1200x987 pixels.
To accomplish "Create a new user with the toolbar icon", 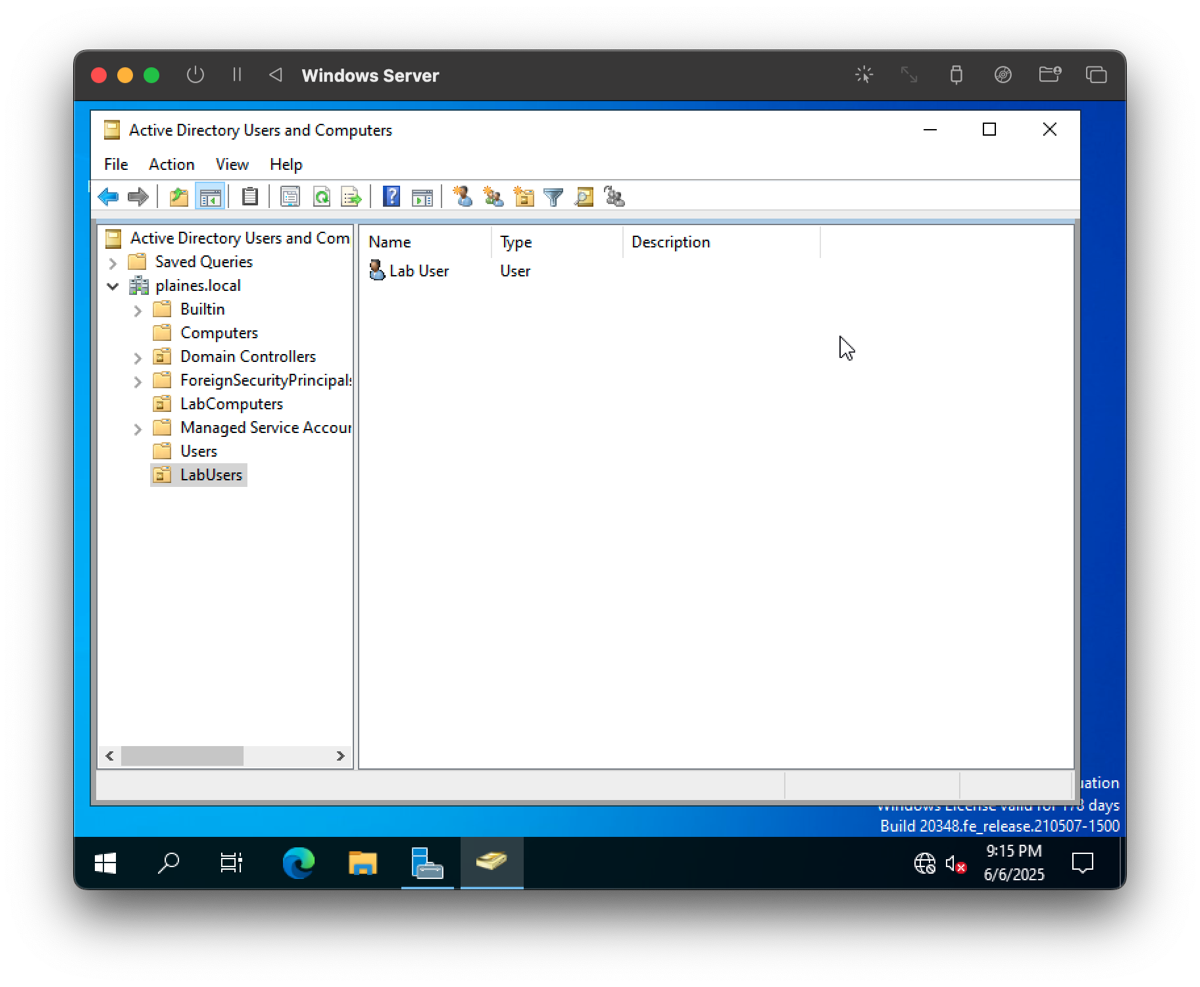I will (463, 197).
